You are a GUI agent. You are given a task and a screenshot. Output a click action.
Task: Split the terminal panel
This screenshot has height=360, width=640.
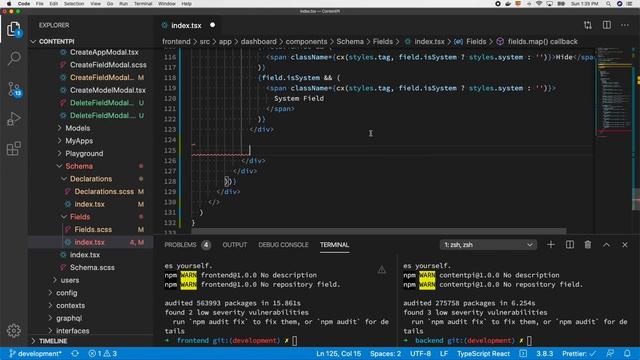click(570, 244)
